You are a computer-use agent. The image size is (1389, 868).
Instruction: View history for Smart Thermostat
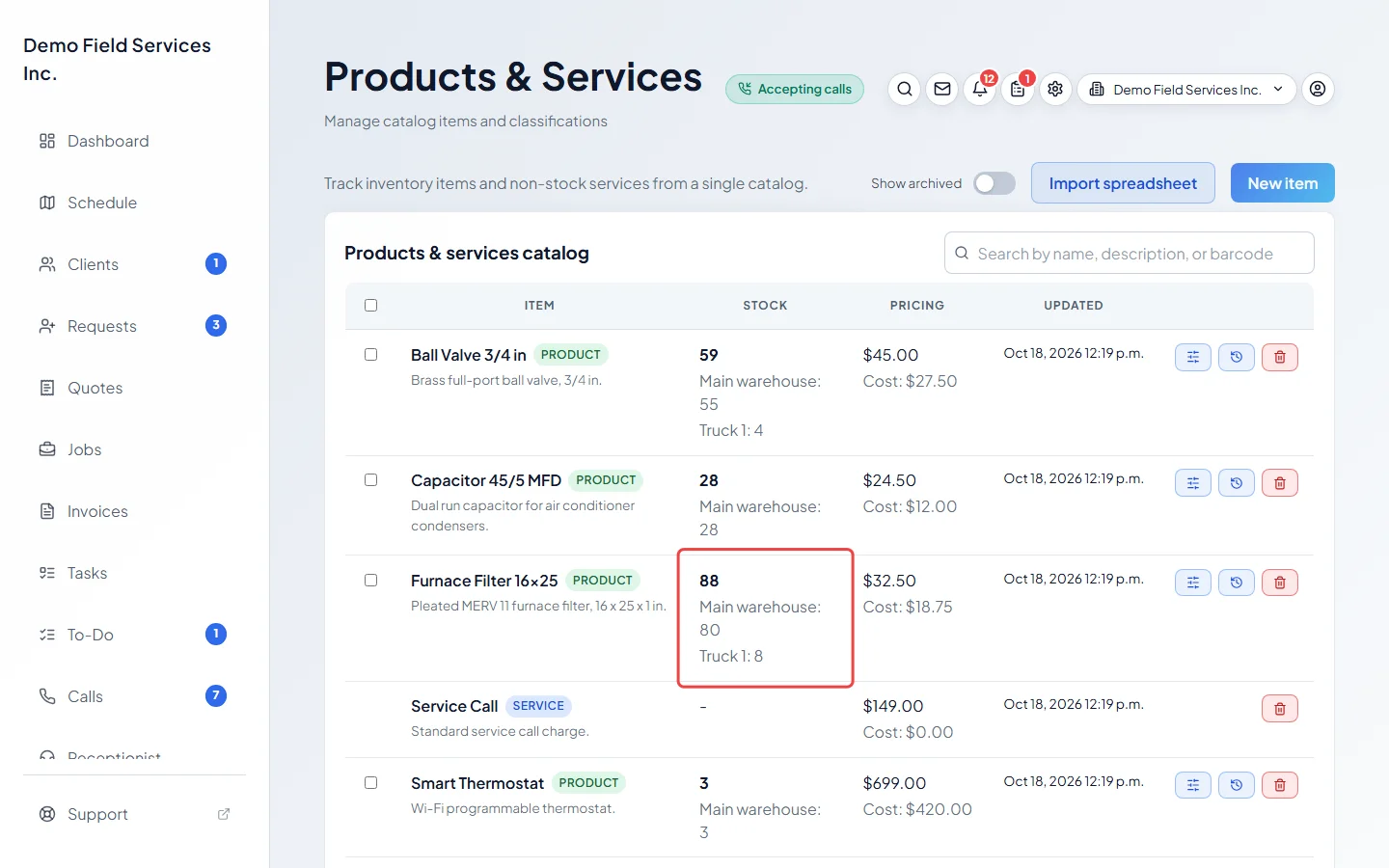pyautogui.click(x=1237, y=785)
